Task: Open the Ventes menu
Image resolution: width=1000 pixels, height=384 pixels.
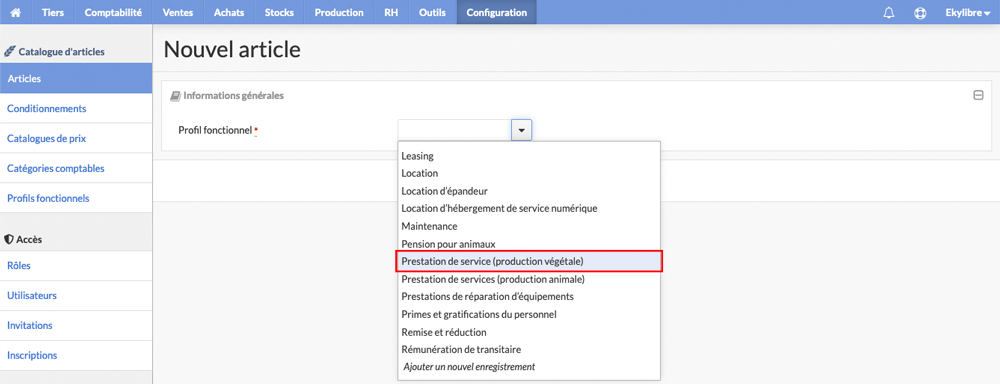Action: tap(178, 12)
